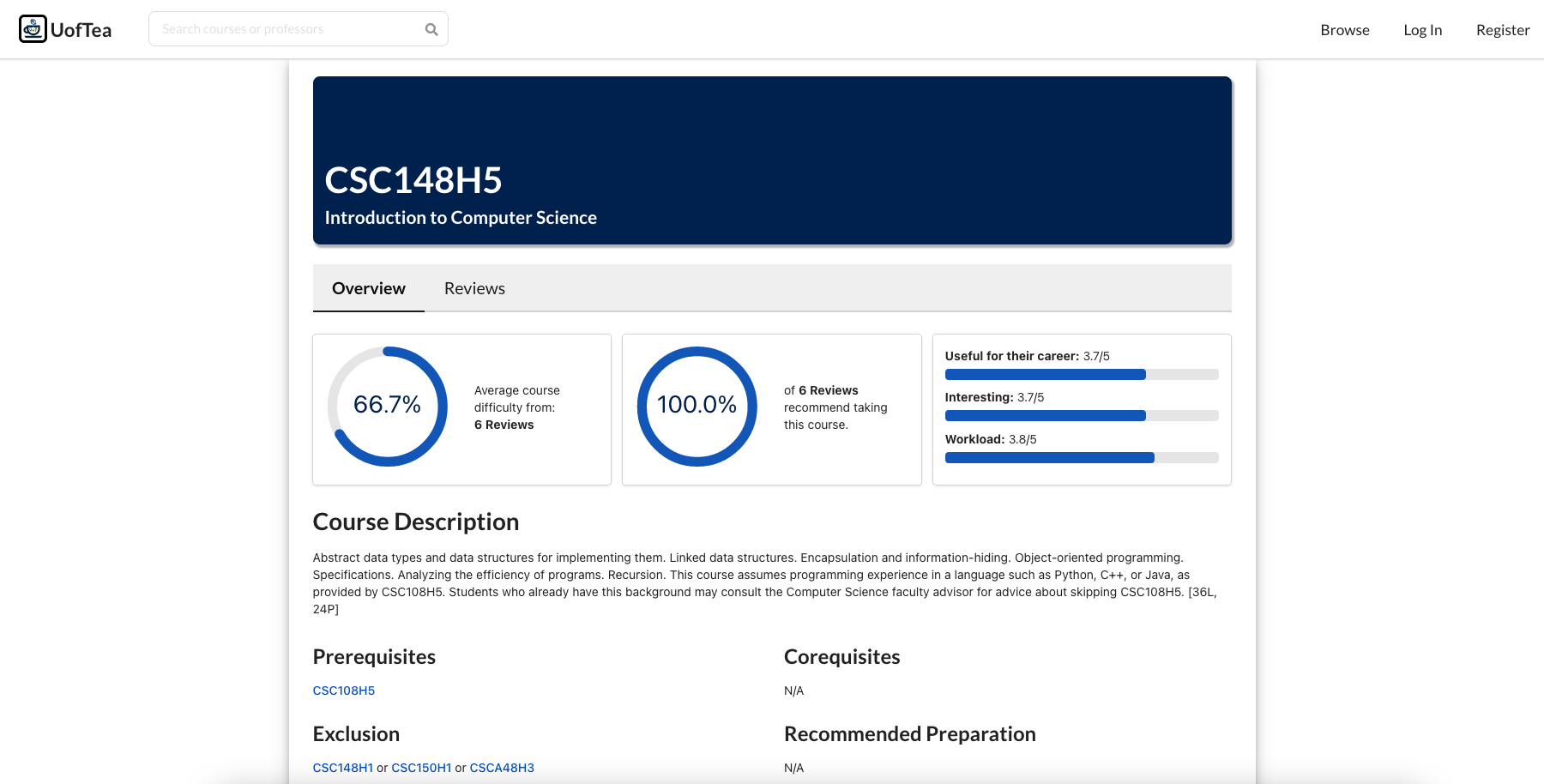Switch to the Reviews tab
Screen dimensions: 1544x784
[474, 288]
